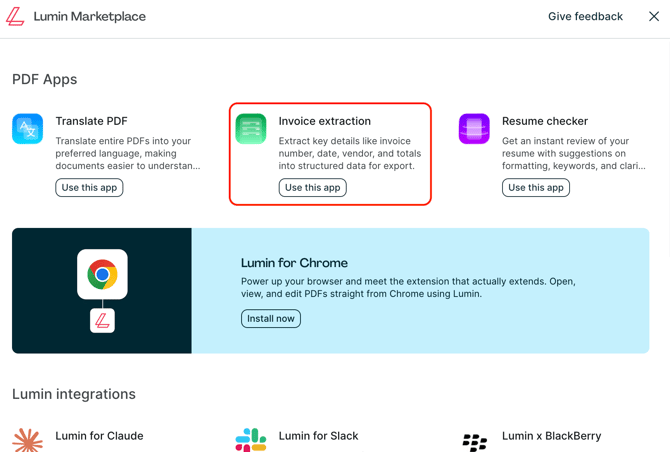
Task: Click the Translate PDF app icon
Action: [x=28, y=129]
